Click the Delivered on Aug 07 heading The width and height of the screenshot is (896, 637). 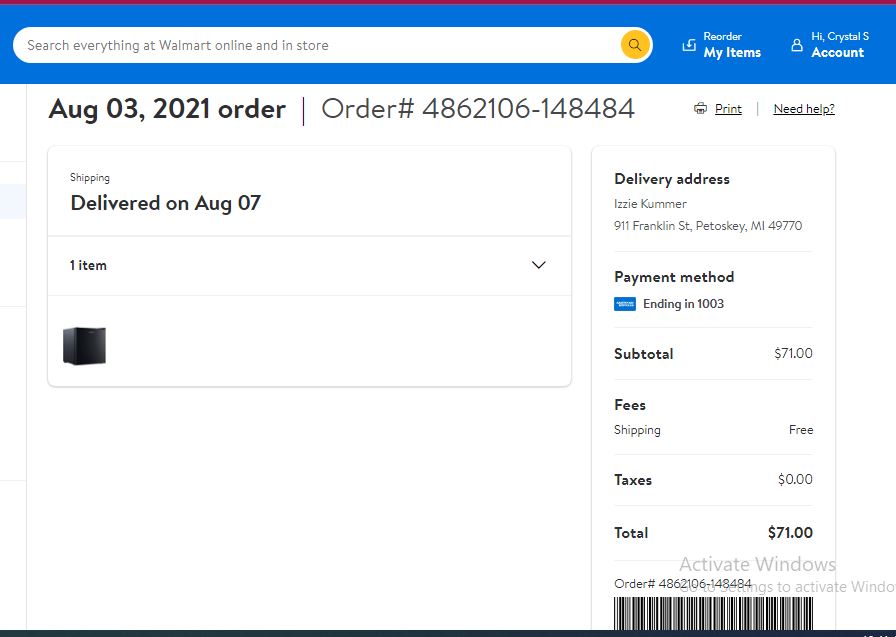coord(166,203)
